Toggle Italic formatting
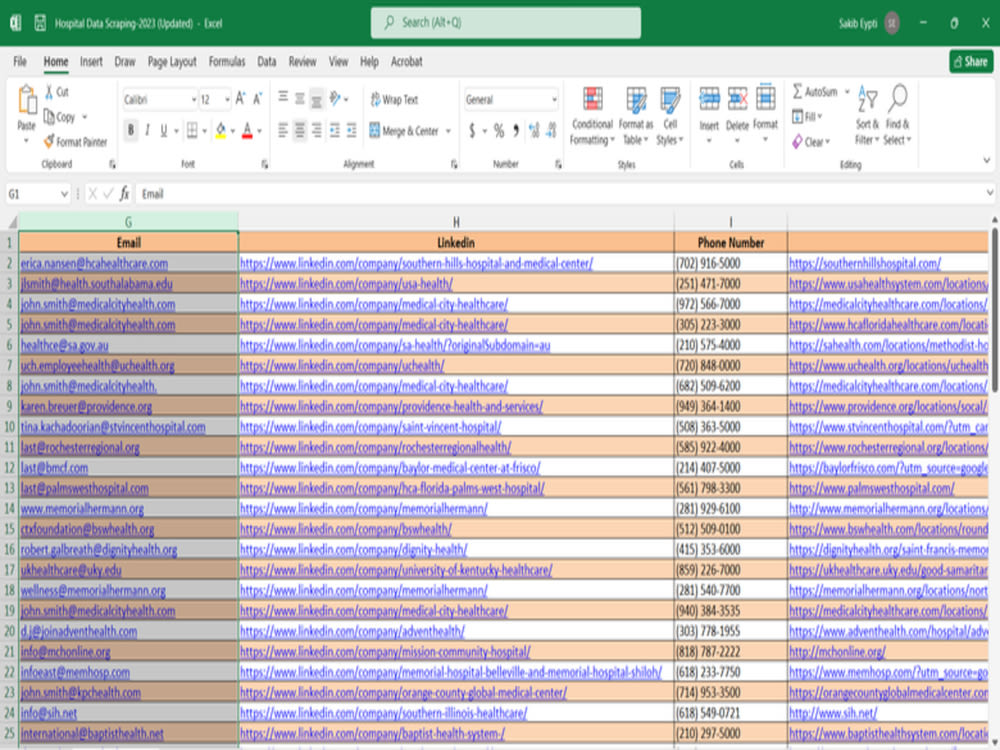 coord(147,131)
